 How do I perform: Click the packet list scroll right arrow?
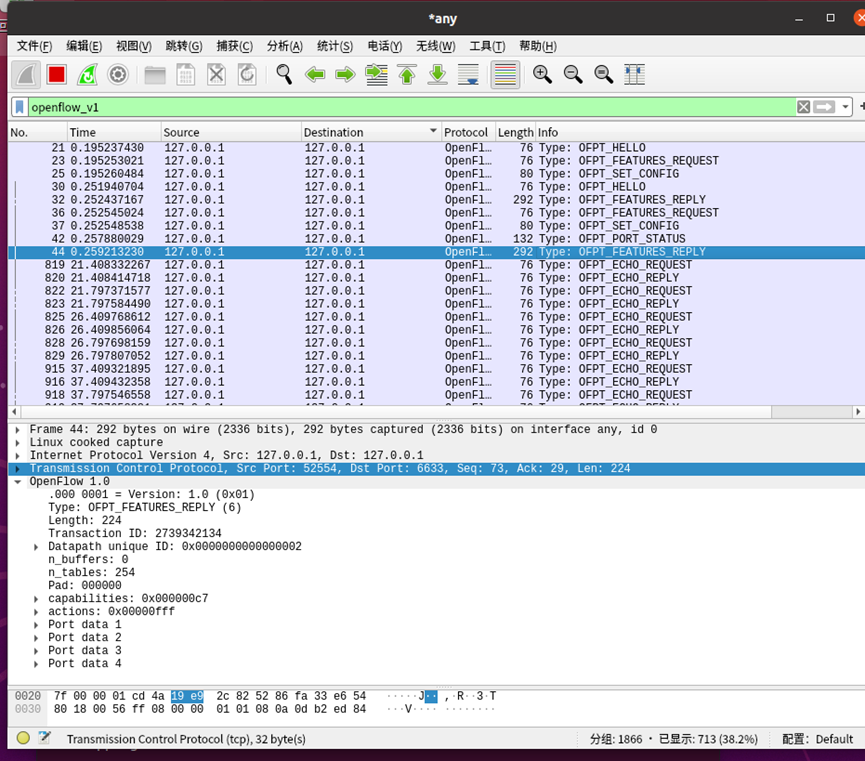[858, 412]
